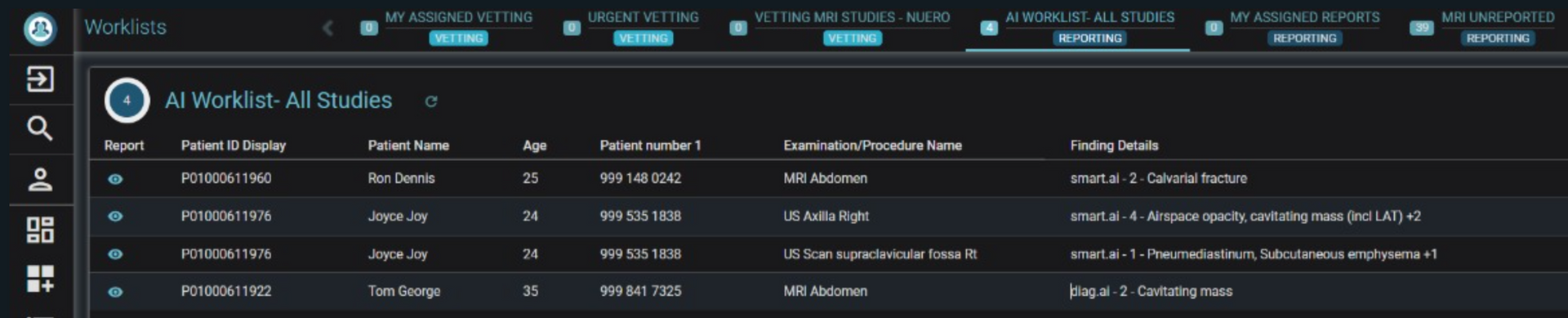Open the MRI Unreported worklist tab
1568x318 pixels.
(1497, 27)
